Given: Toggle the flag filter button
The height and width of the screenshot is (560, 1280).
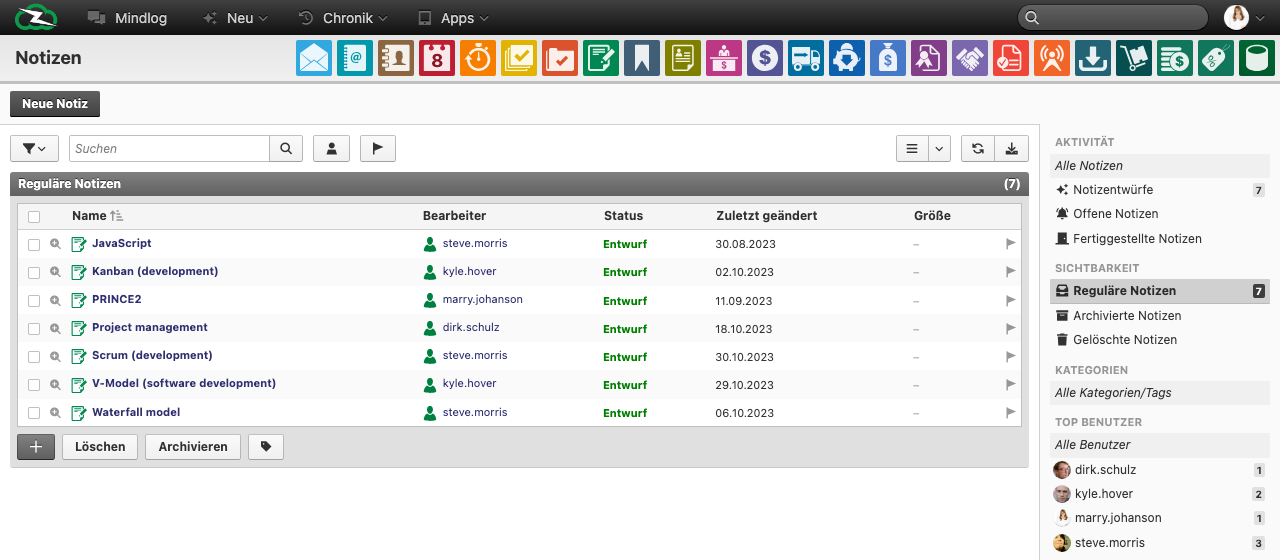Looking at the screenshot, I should [x=377, y=148].
